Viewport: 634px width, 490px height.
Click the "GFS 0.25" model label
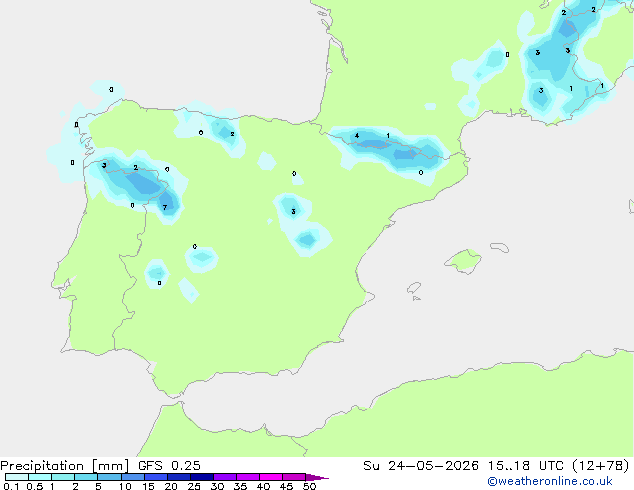point(169,466)
